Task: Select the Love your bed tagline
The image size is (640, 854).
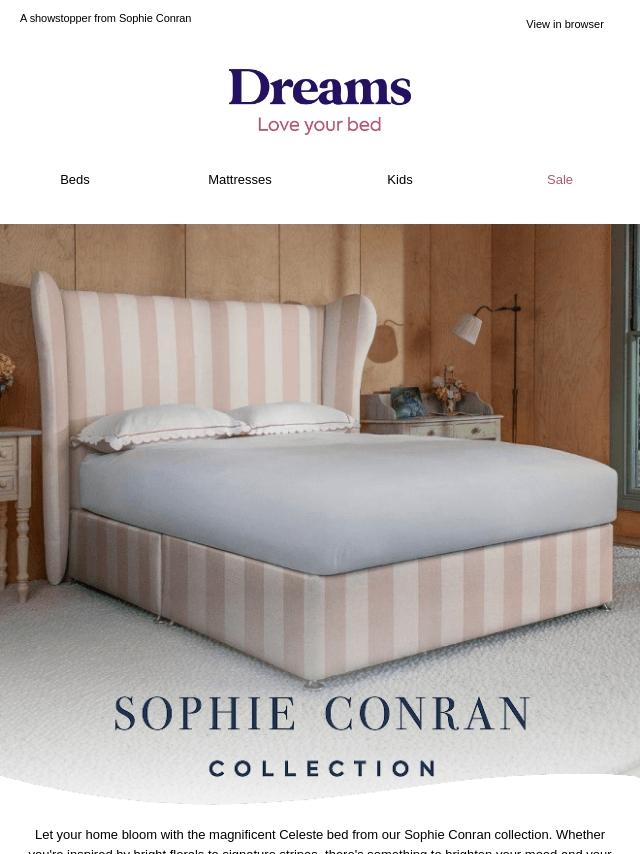Action: pos(320,125)
